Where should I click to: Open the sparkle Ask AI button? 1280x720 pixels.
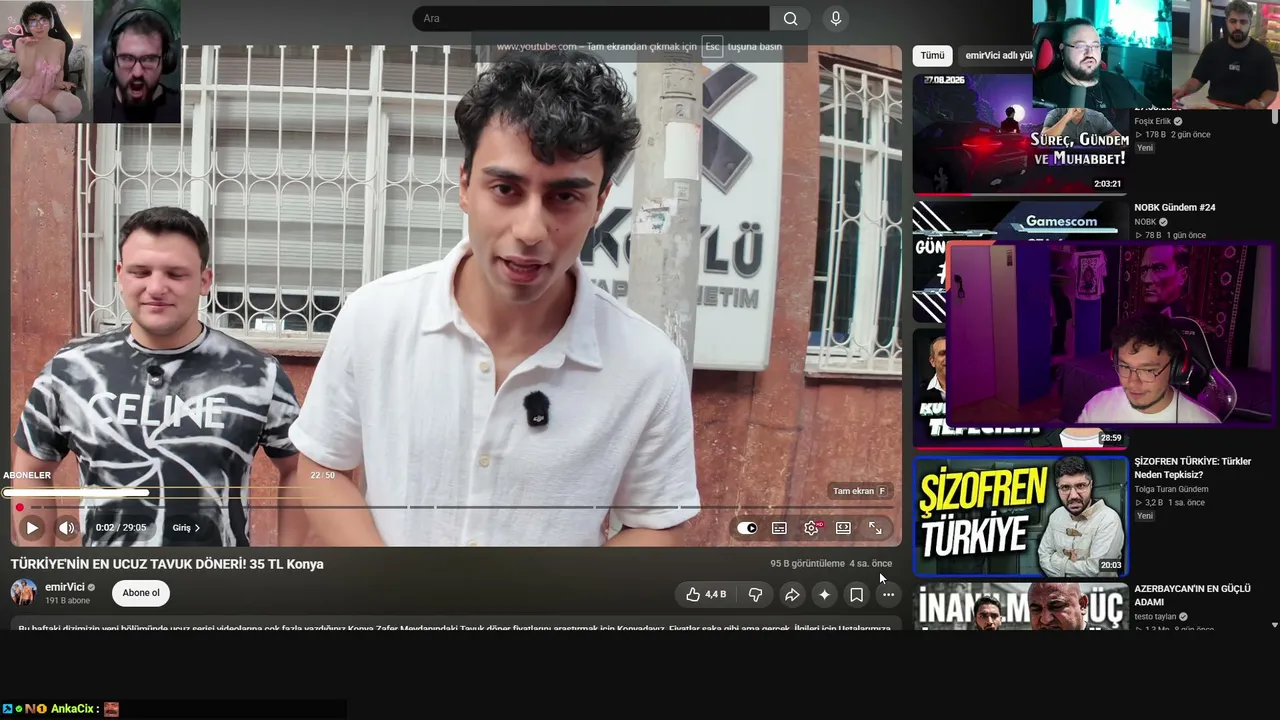(824, 594)
